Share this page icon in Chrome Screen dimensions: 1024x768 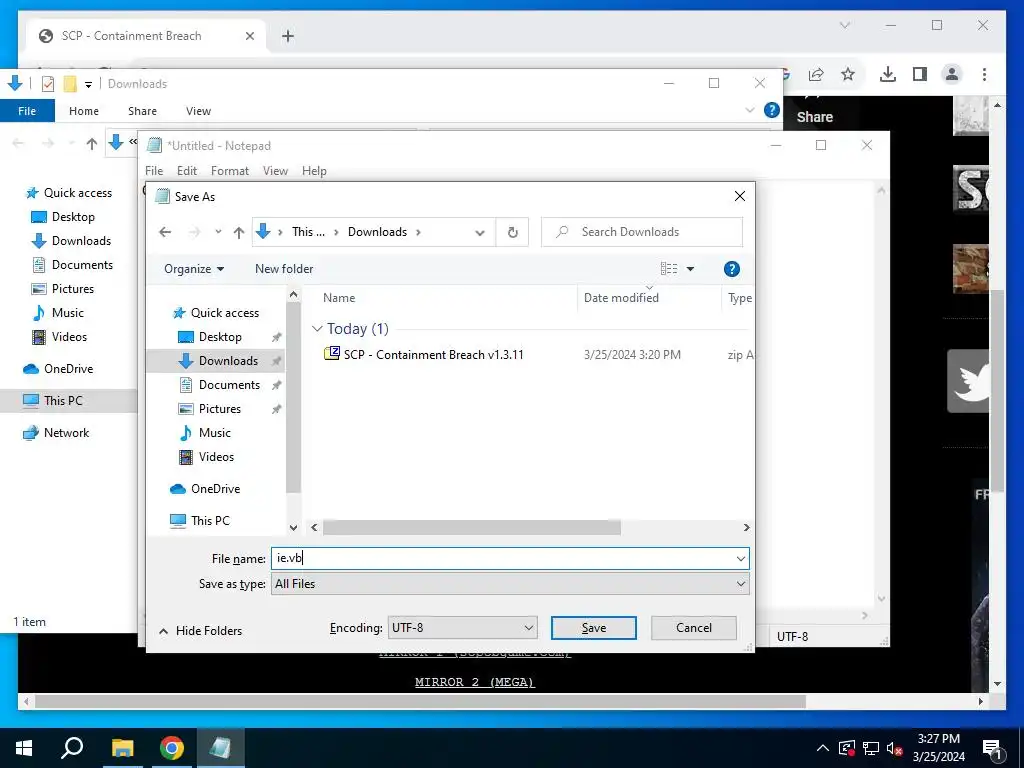816,74
